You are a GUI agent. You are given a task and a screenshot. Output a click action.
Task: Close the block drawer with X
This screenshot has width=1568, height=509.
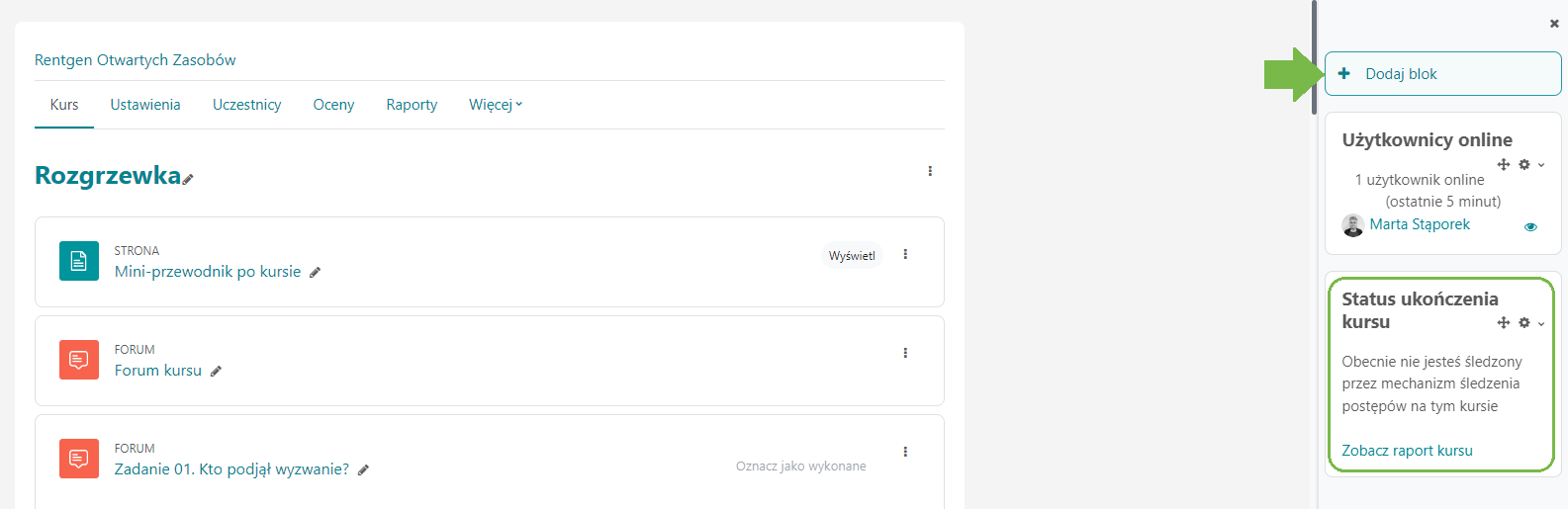1554,23
